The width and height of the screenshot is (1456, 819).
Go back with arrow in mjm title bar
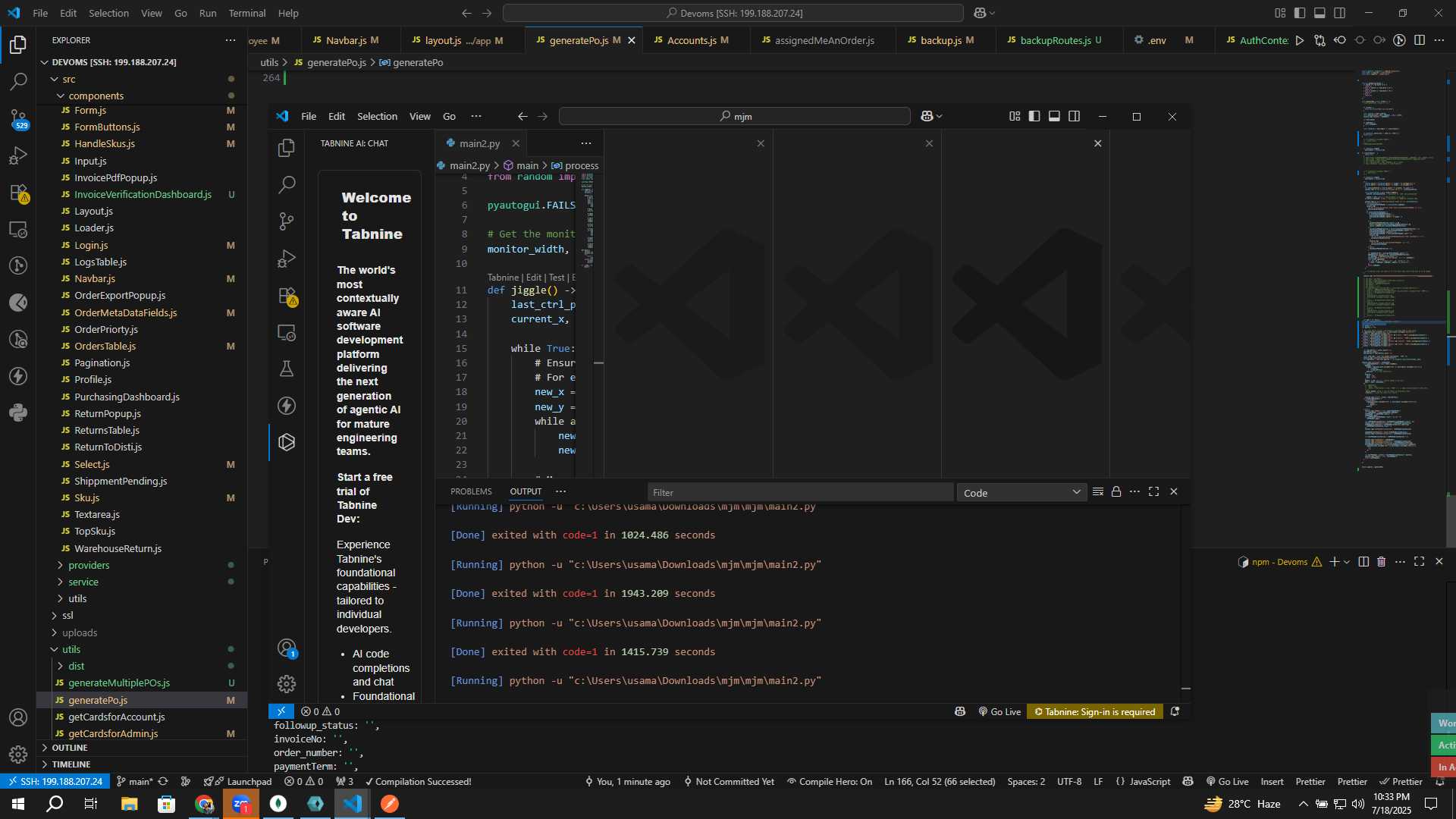(522, 117)
